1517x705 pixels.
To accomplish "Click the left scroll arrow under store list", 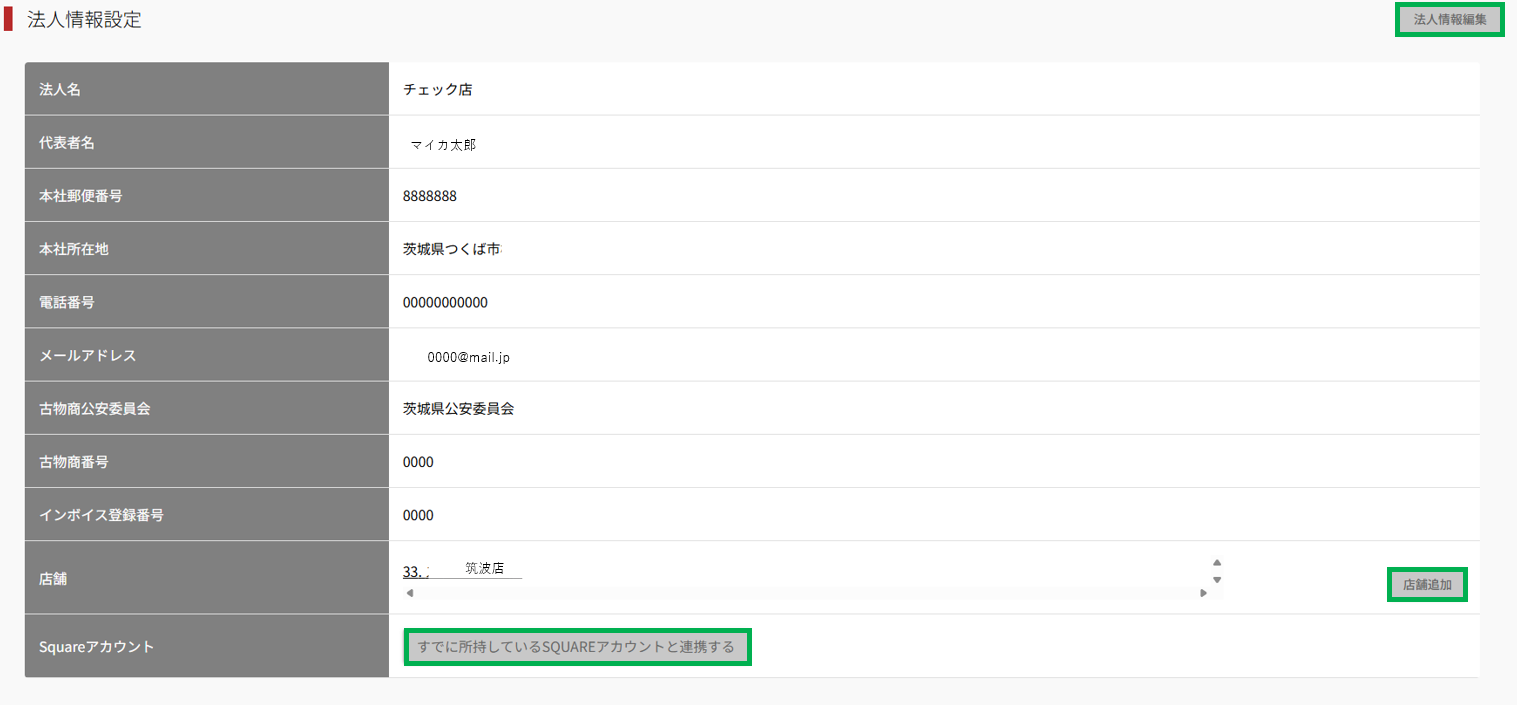I will click(x=409, y=593).
